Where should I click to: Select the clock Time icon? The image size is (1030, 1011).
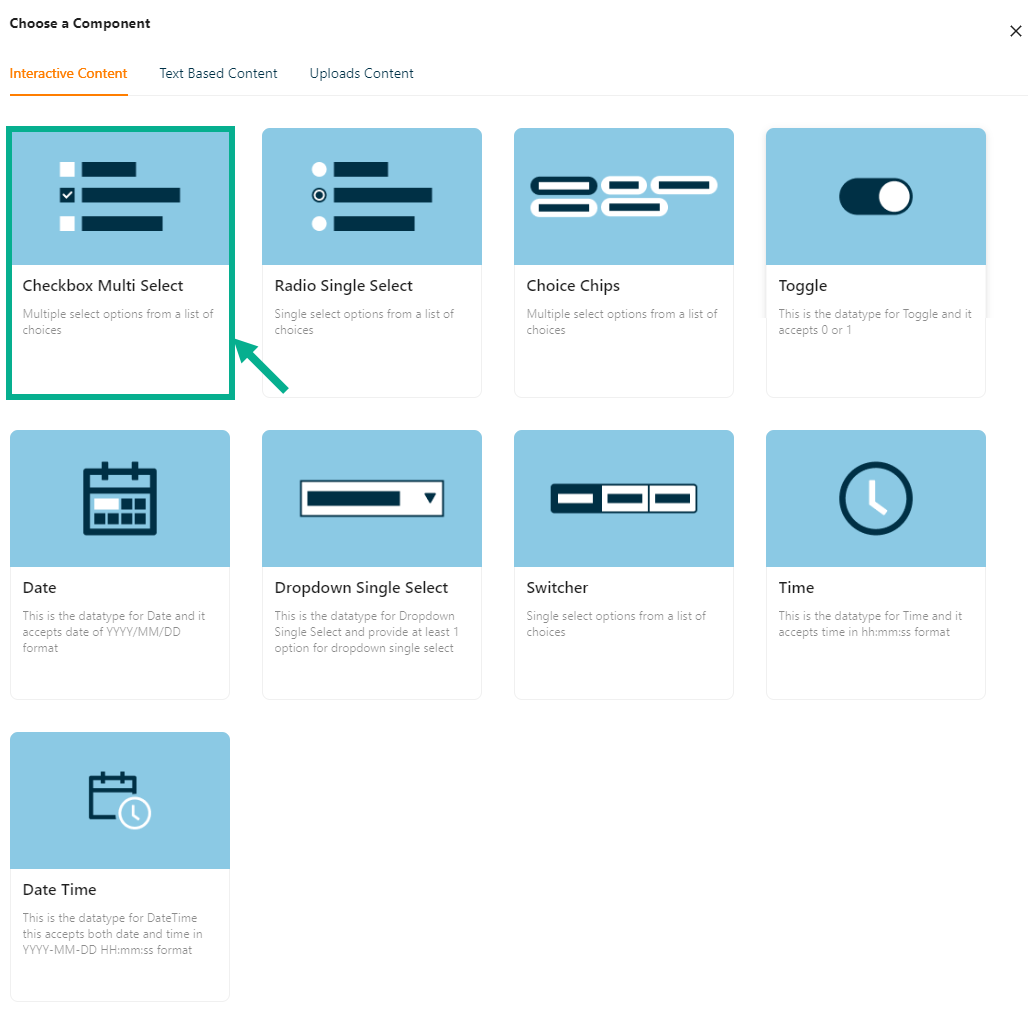point(876,498)
